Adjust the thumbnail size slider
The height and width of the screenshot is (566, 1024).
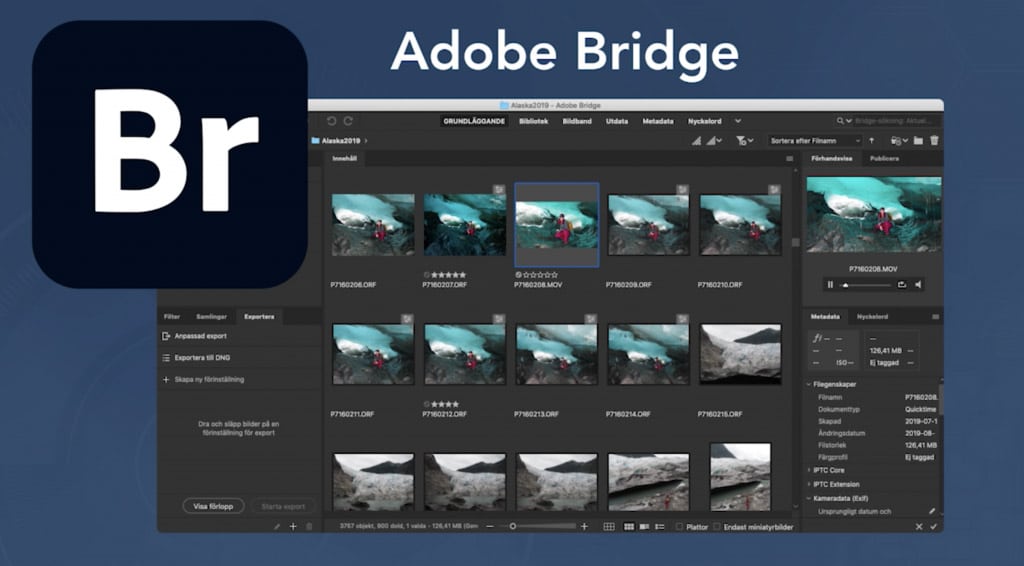coord(513,526)
